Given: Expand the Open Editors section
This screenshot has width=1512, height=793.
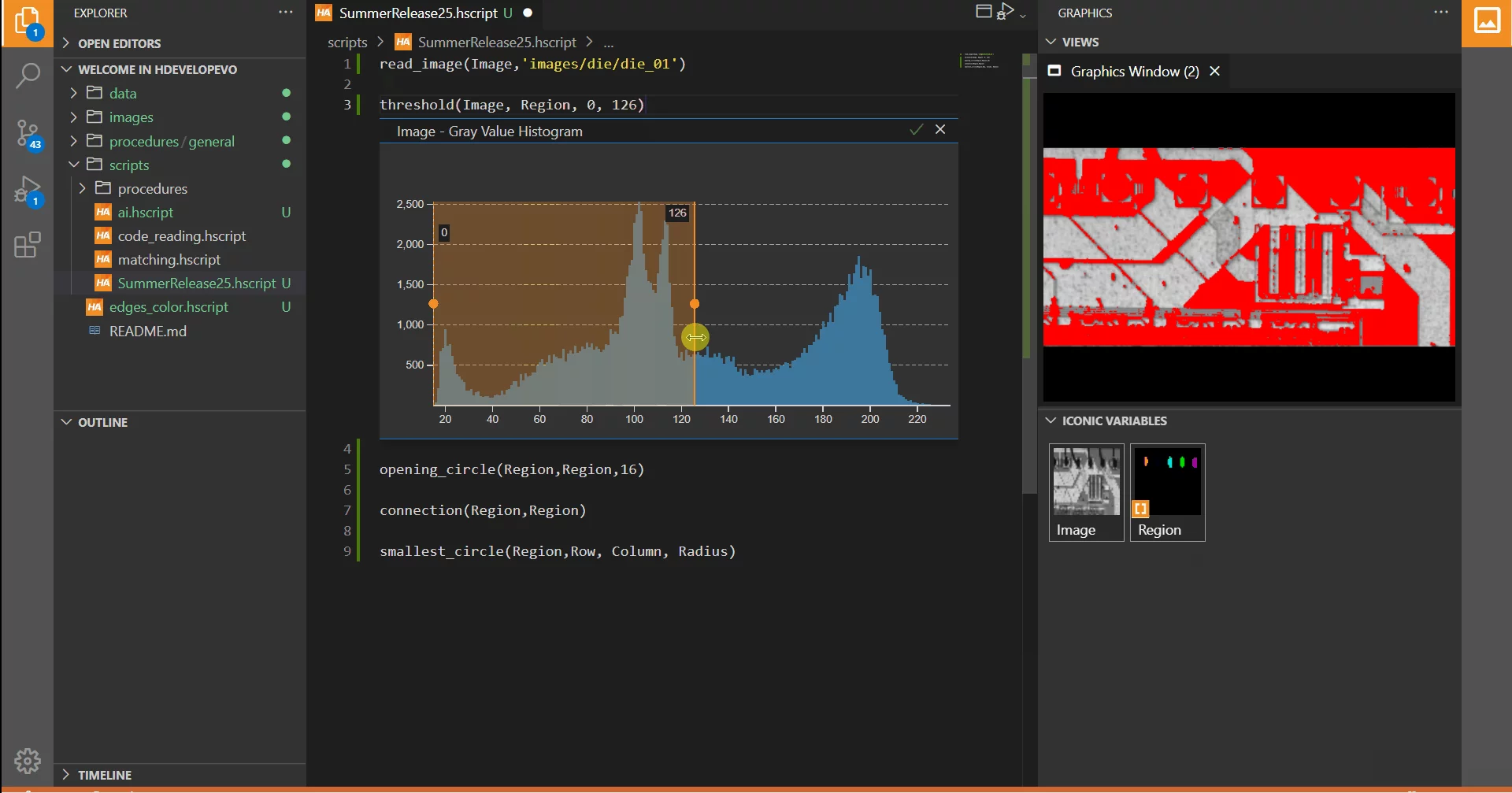Looking at the screenshot, I should (x=119, y=43).
